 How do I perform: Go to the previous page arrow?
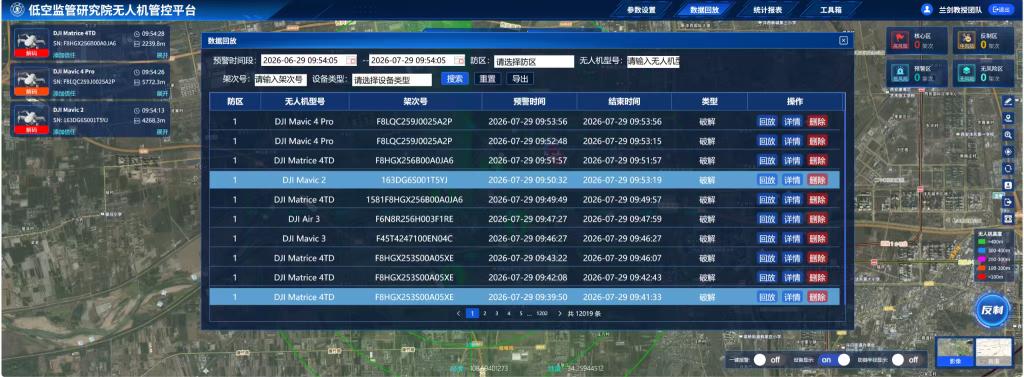point(458,314)
